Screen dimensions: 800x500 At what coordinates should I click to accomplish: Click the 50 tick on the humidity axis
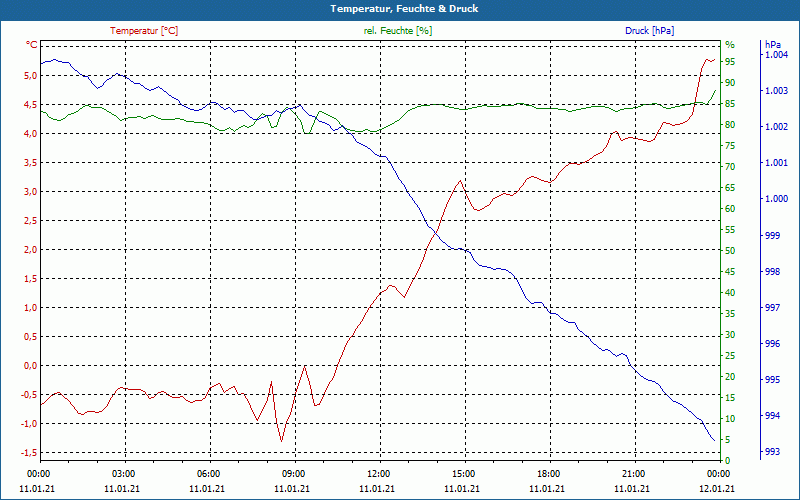(x=730, y=251)
